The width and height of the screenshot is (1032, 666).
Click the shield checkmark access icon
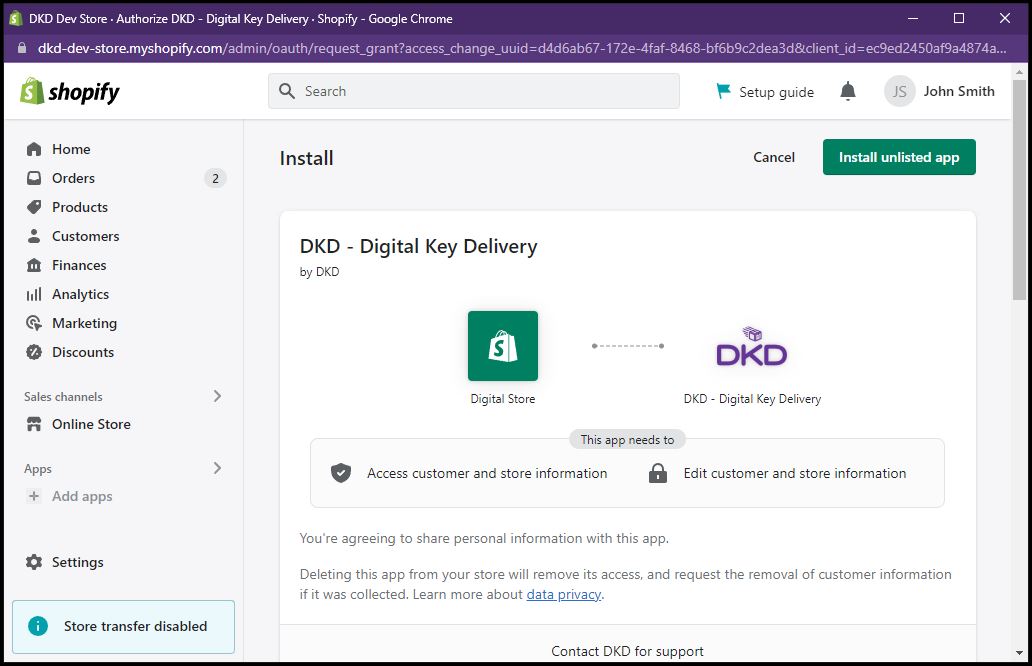tap(341, 473)
